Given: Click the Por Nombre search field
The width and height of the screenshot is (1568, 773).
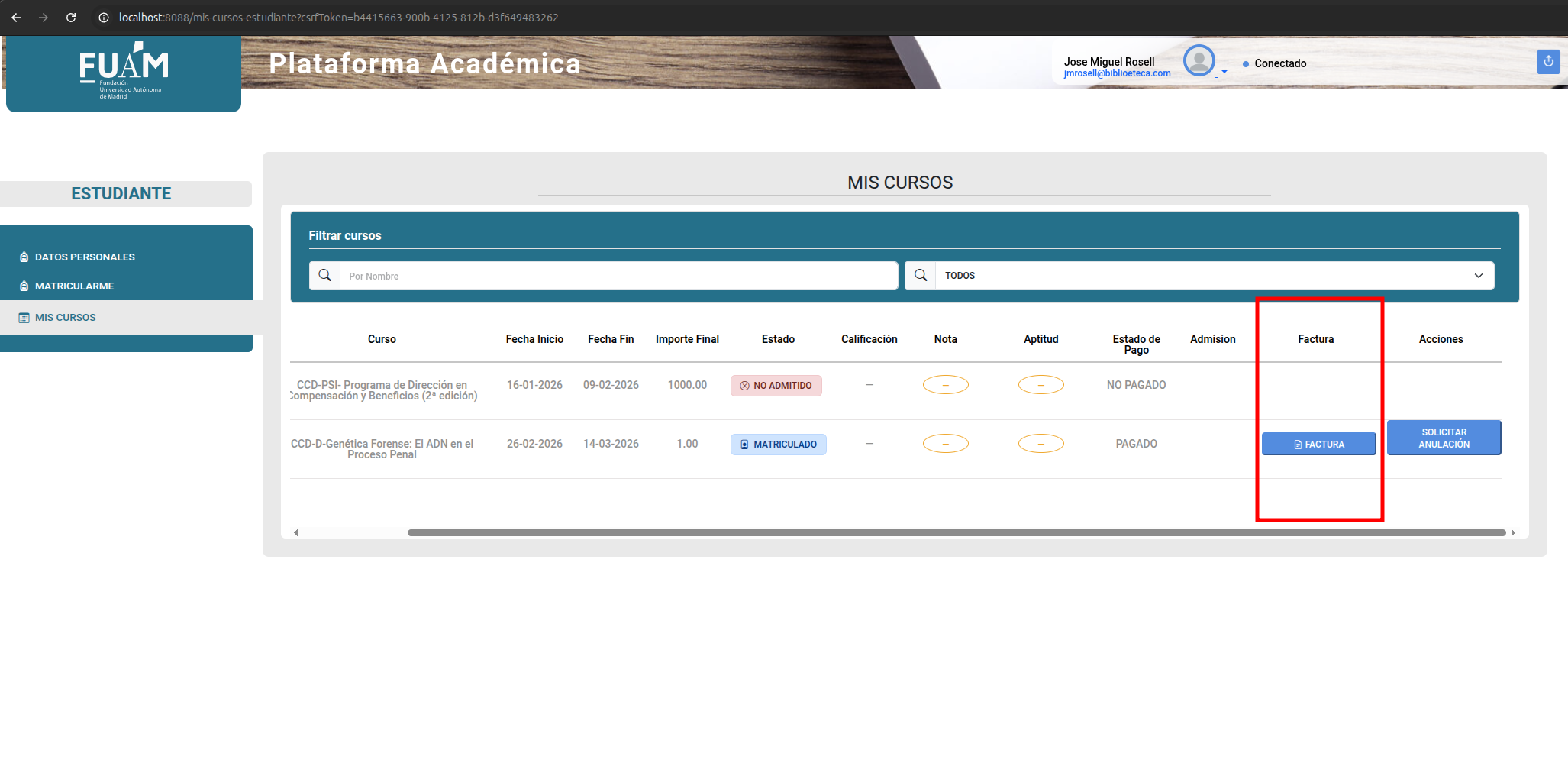Looking at the screenshot, I should click(x=618, y=276).
